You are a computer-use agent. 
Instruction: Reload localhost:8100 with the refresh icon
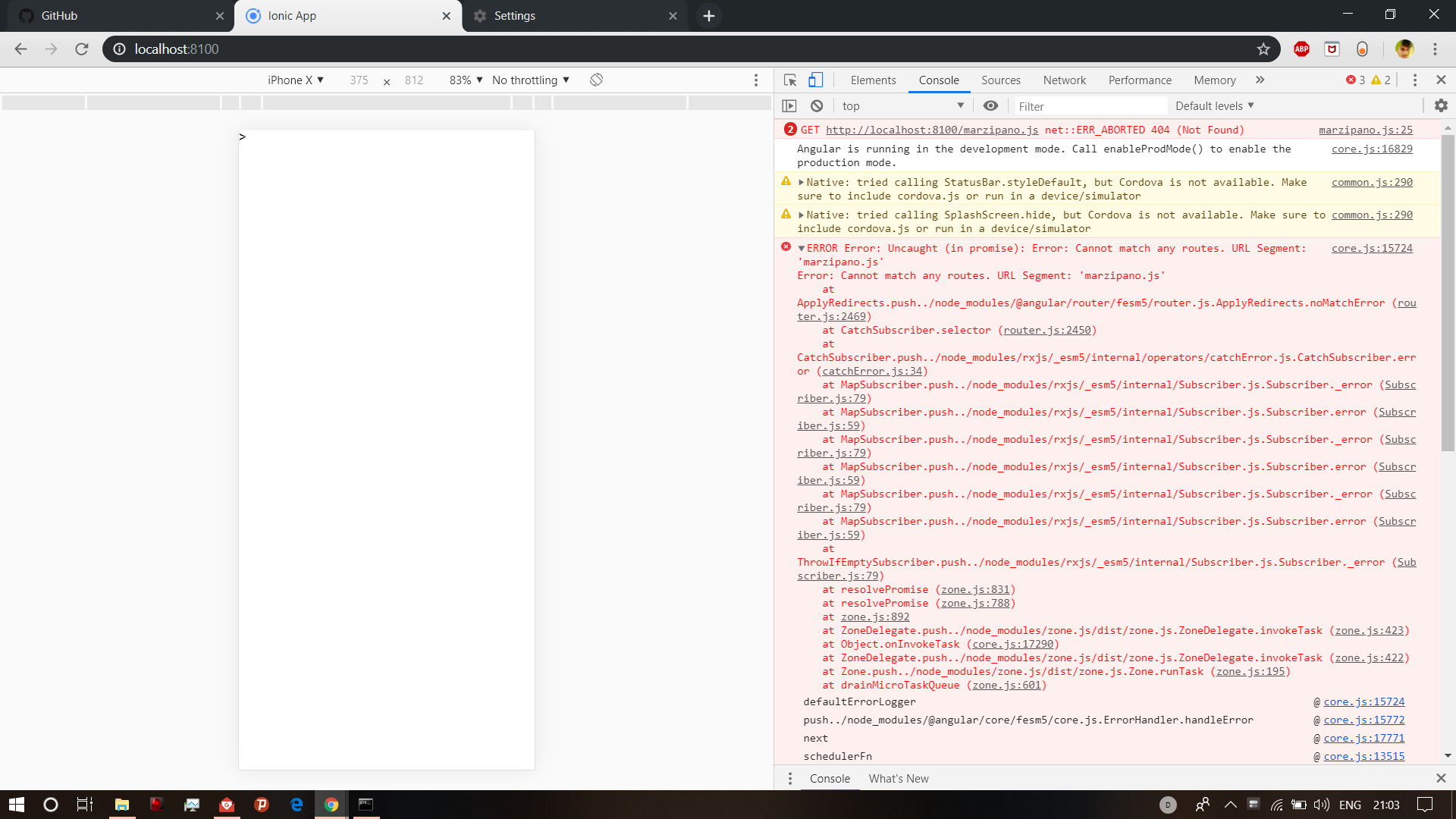[82, 49]
